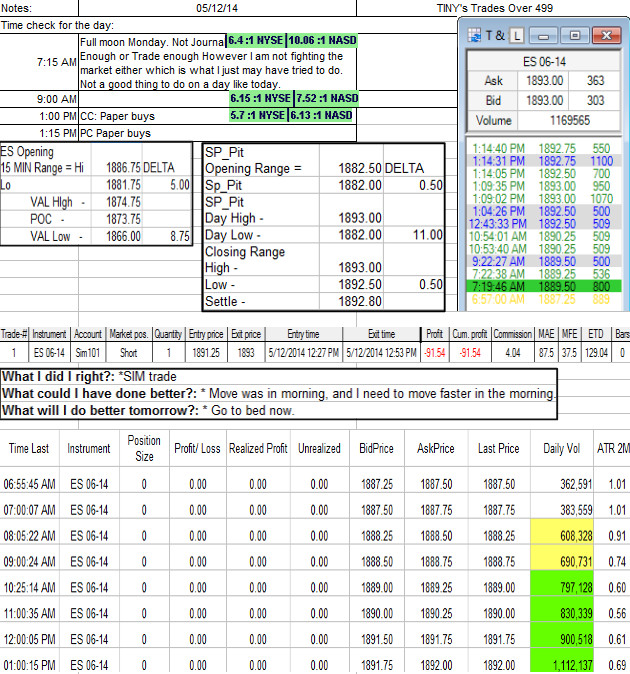Viewport: 630px width, 674px height.
Task: Click the 05/12/14 date cell
Action: click(x=217, y=8)
